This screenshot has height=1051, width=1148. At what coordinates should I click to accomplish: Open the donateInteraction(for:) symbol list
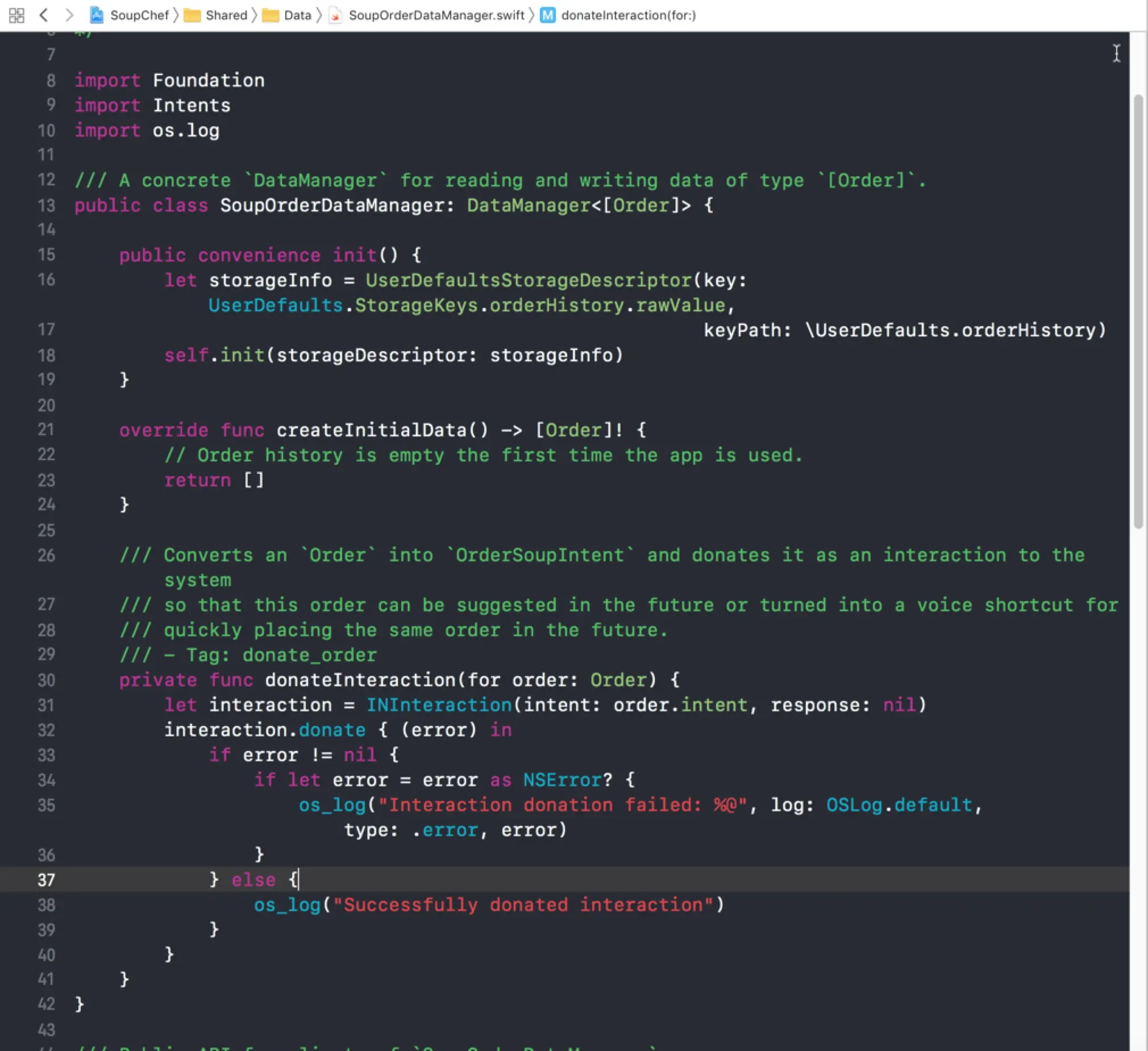pos(629,15)
